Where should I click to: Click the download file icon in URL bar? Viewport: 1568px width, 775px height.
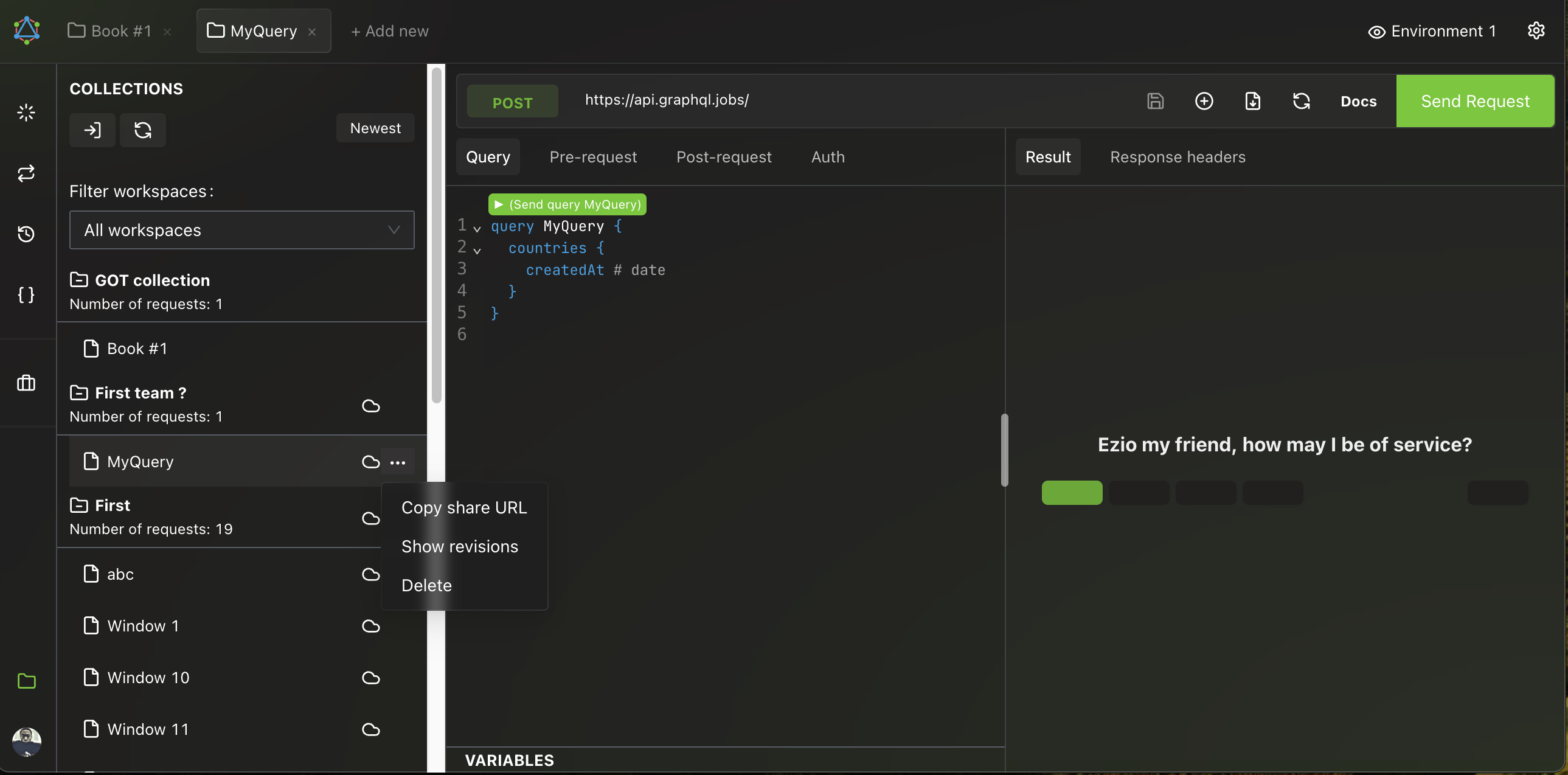[1252, 101]
